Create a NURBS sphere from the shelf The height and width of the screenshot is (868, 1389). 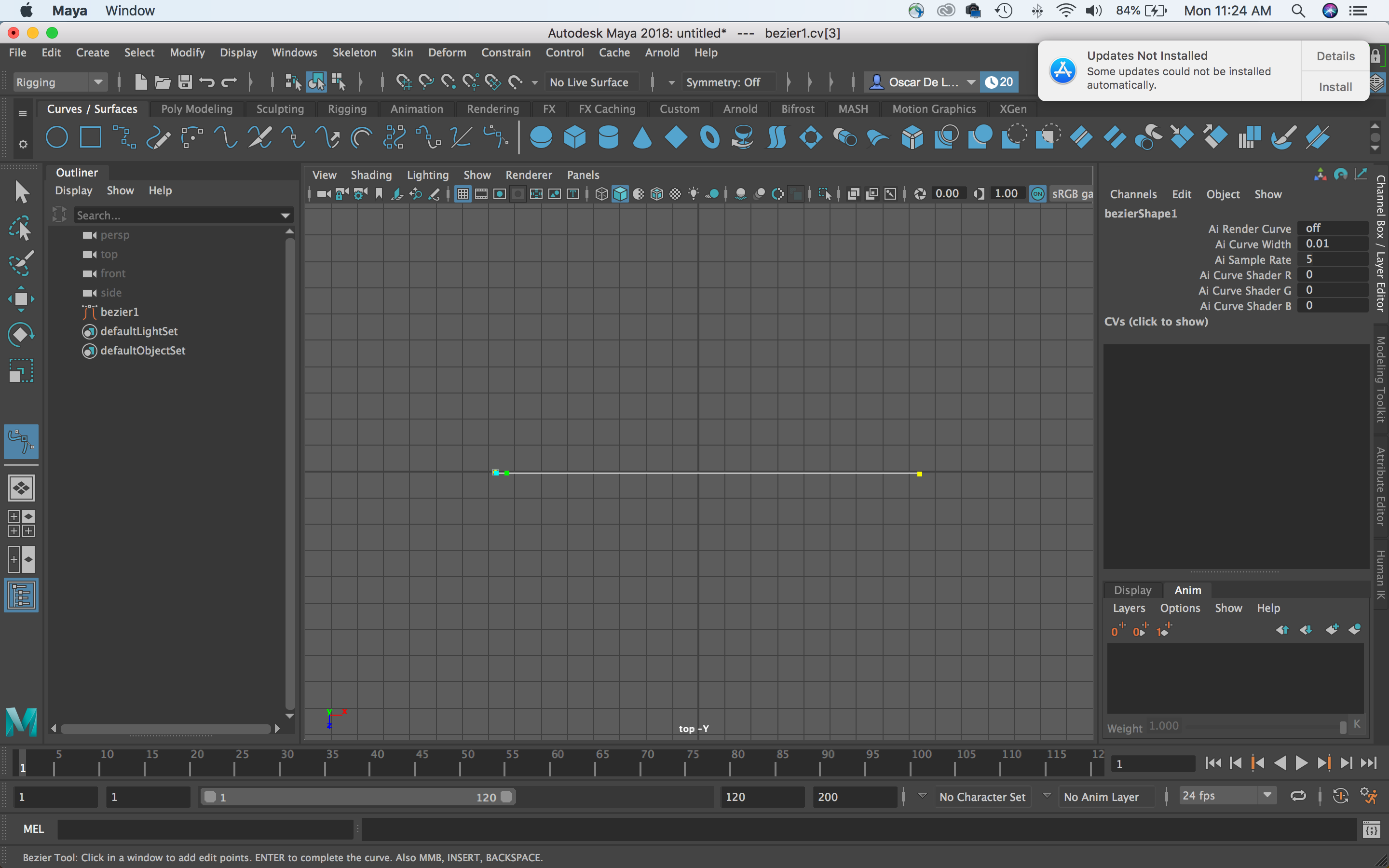(x=541, y=138)
